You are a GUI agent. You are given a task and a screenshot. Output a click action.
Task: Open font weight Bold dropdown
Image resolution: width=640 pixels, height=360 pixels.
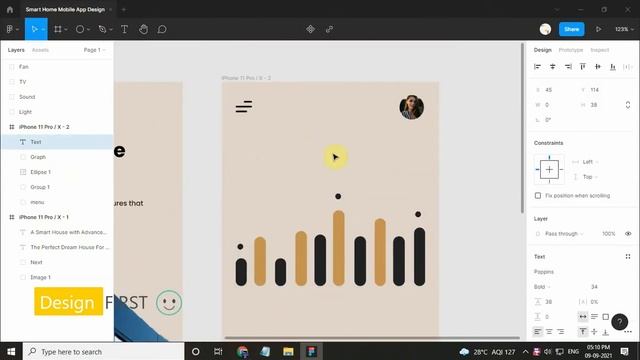point(542,287)
